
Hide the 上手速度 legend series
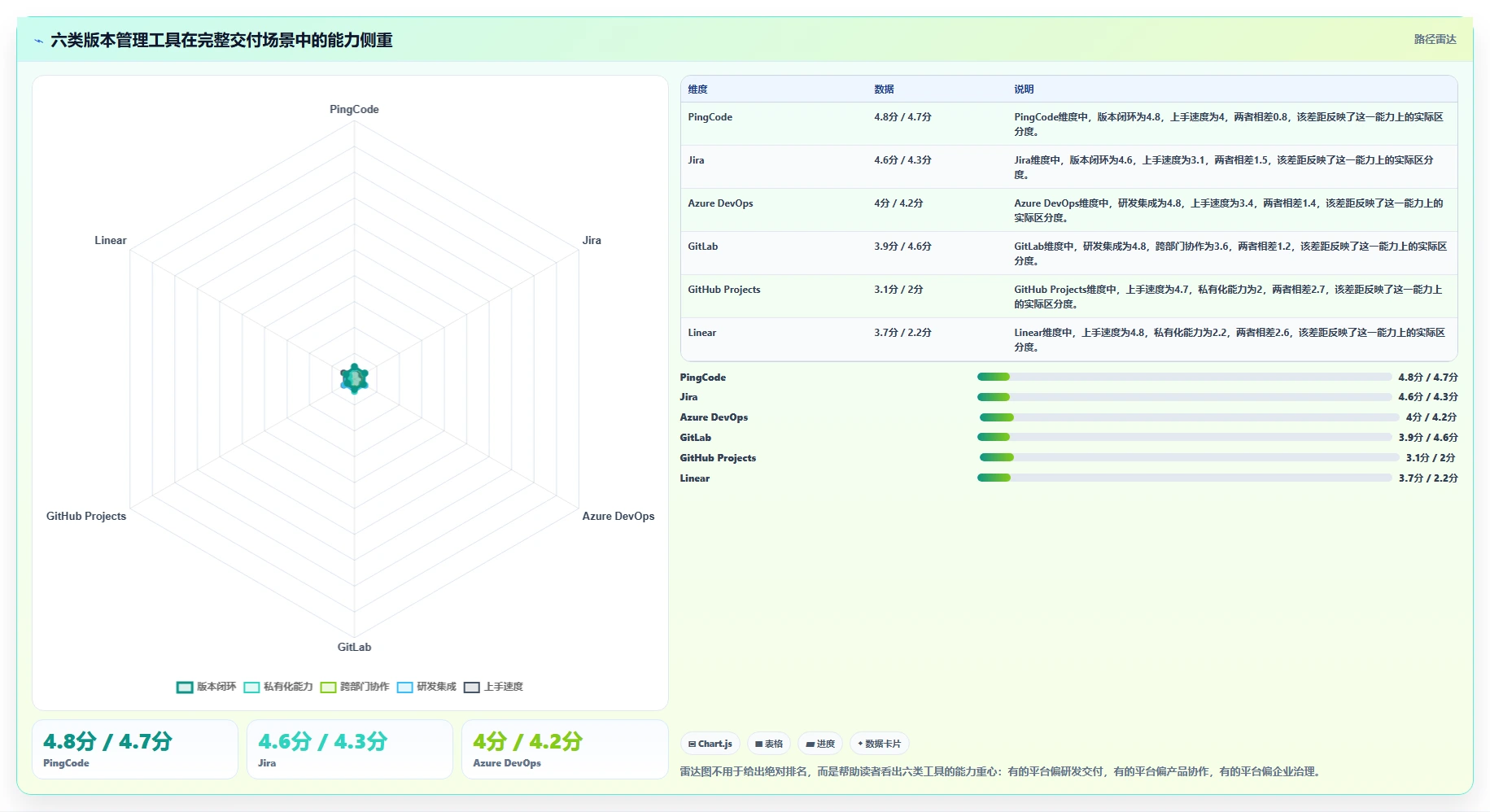coord(493,687)
